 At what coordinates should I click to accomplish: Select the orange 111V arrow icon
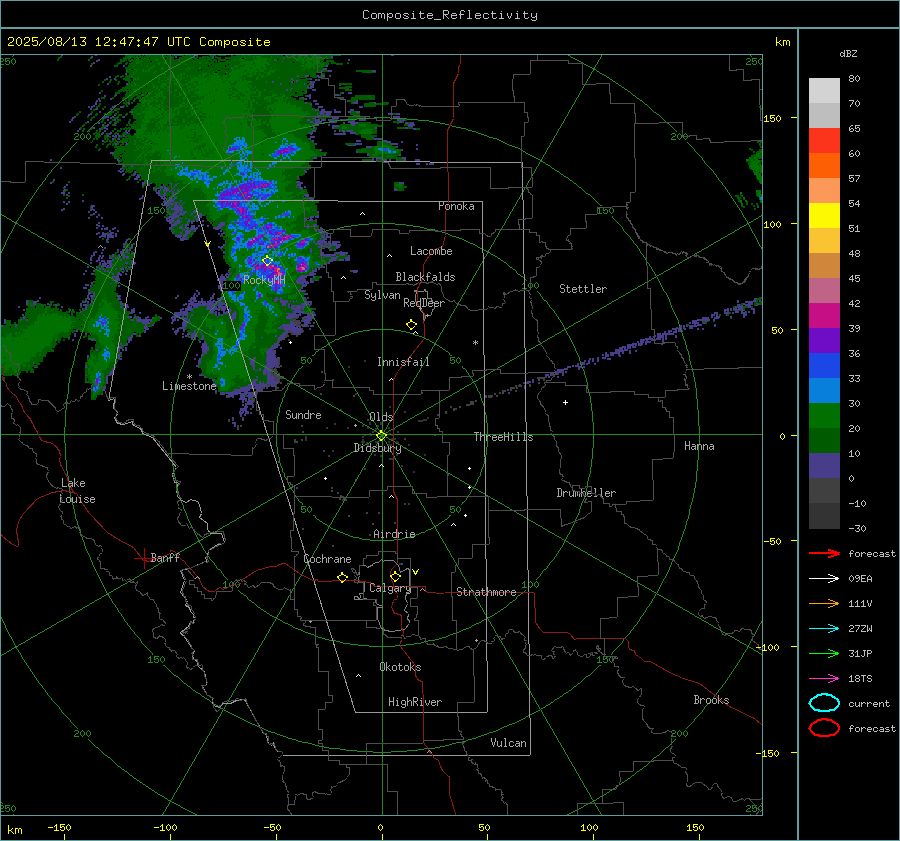tap(824, 603)
